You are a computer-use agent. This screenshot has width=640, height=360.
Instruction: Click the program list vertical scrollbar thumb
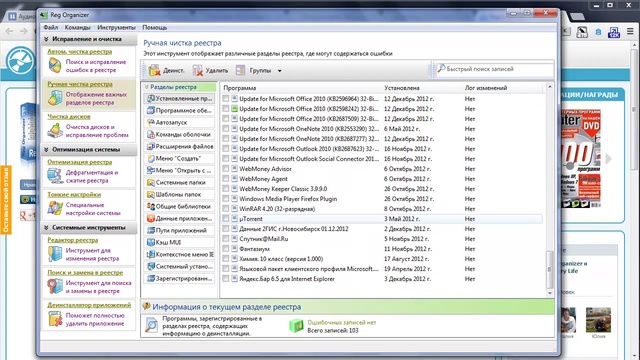point(549,269)
